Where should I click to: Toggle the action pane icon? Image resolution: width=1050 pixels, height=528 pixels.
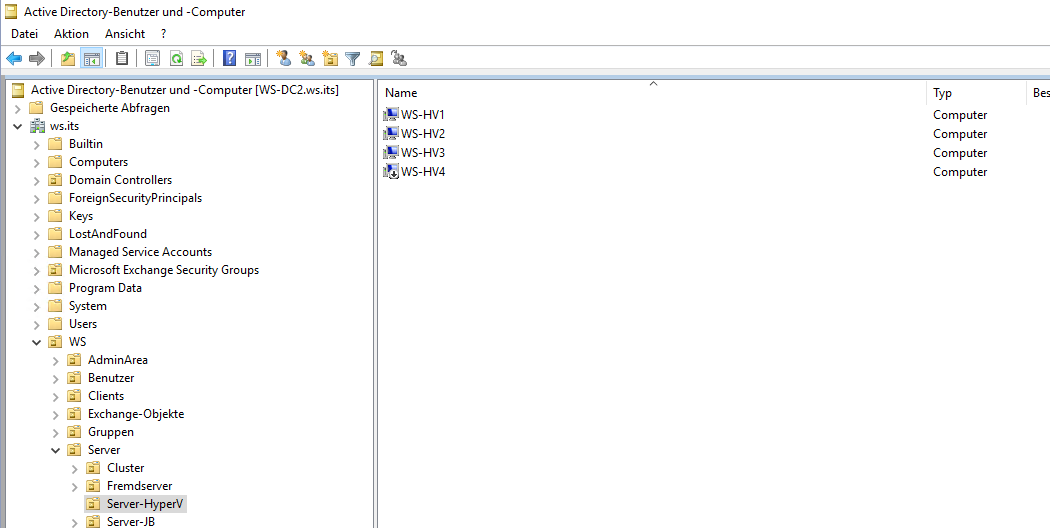(252, 59)
